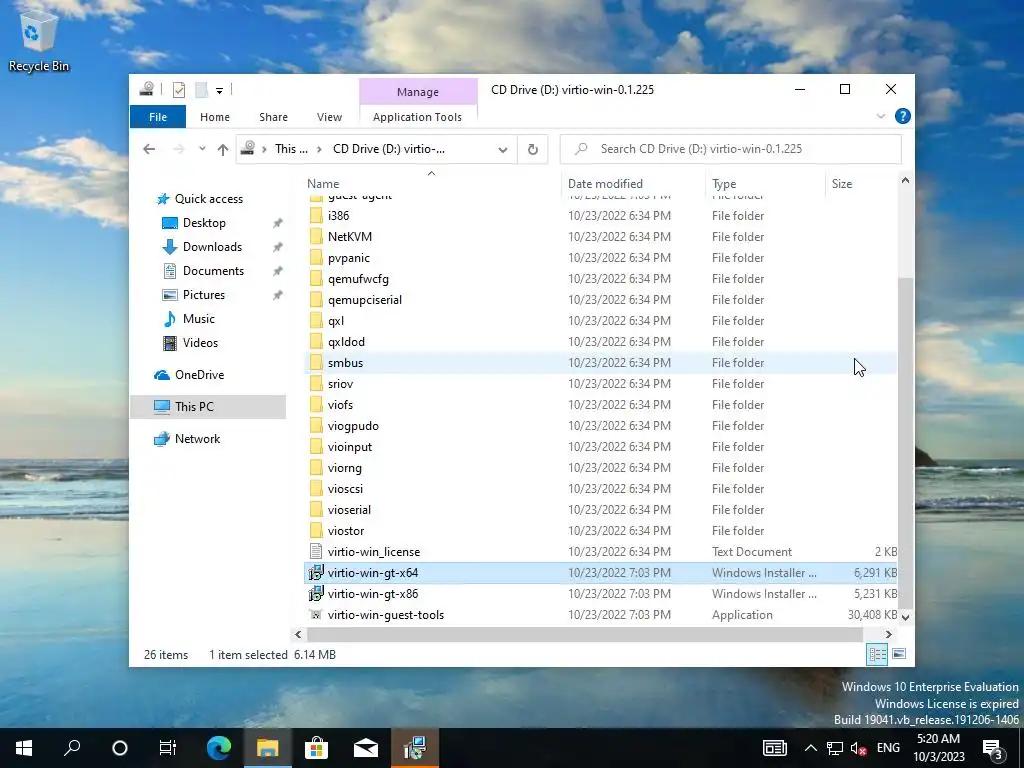Click the address bar history dropdown
The width and height of the screenshot is (1024, 768).
coord(503,150)
